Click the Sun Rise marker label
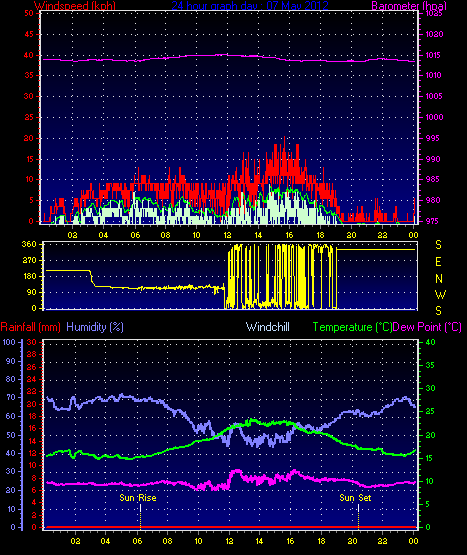This screenshot has height=555, width=467. tap(138, 498)
